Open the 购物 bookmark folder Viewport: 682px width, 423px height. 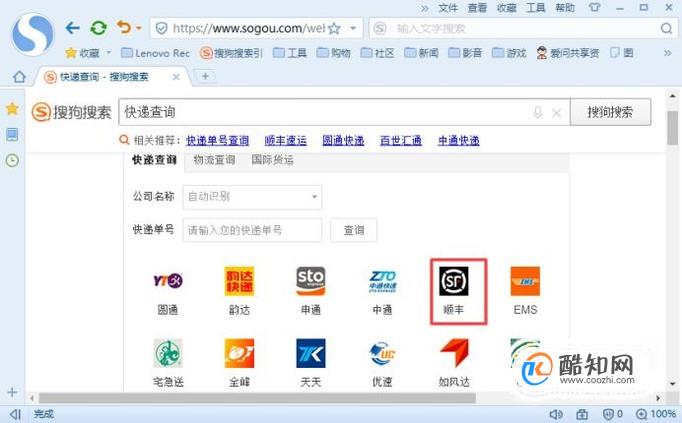334,53
